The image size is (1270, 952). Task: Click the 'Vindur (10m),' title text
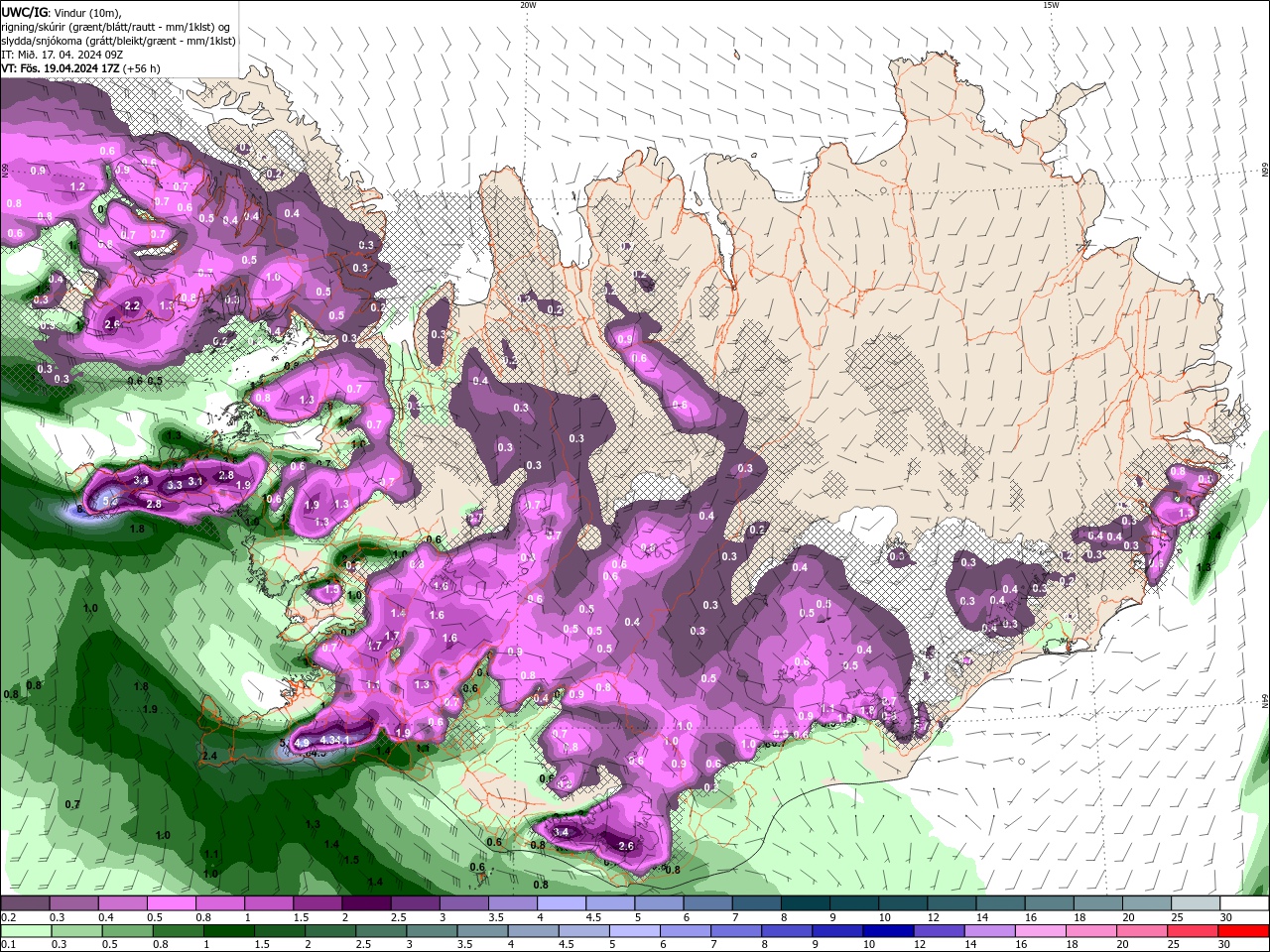coord(89,12)
